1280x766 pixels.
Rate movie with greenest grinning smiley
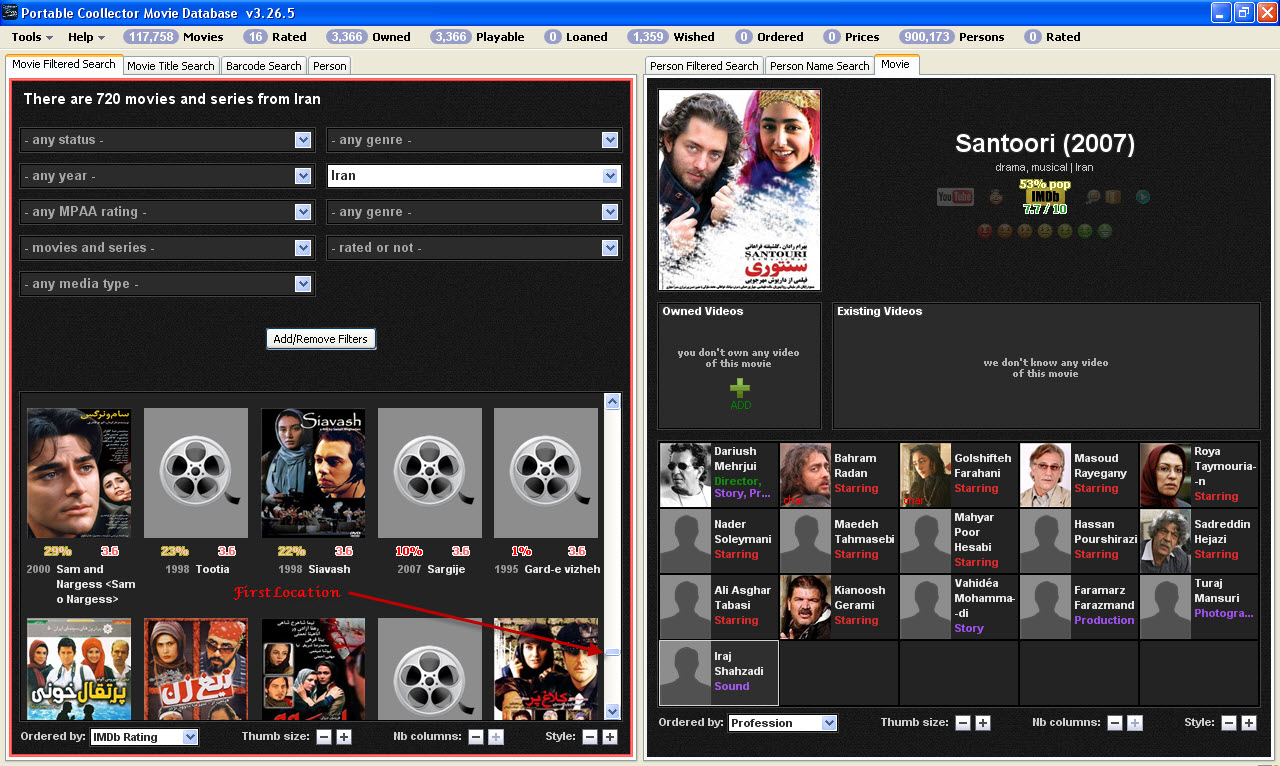point(1105,231)
